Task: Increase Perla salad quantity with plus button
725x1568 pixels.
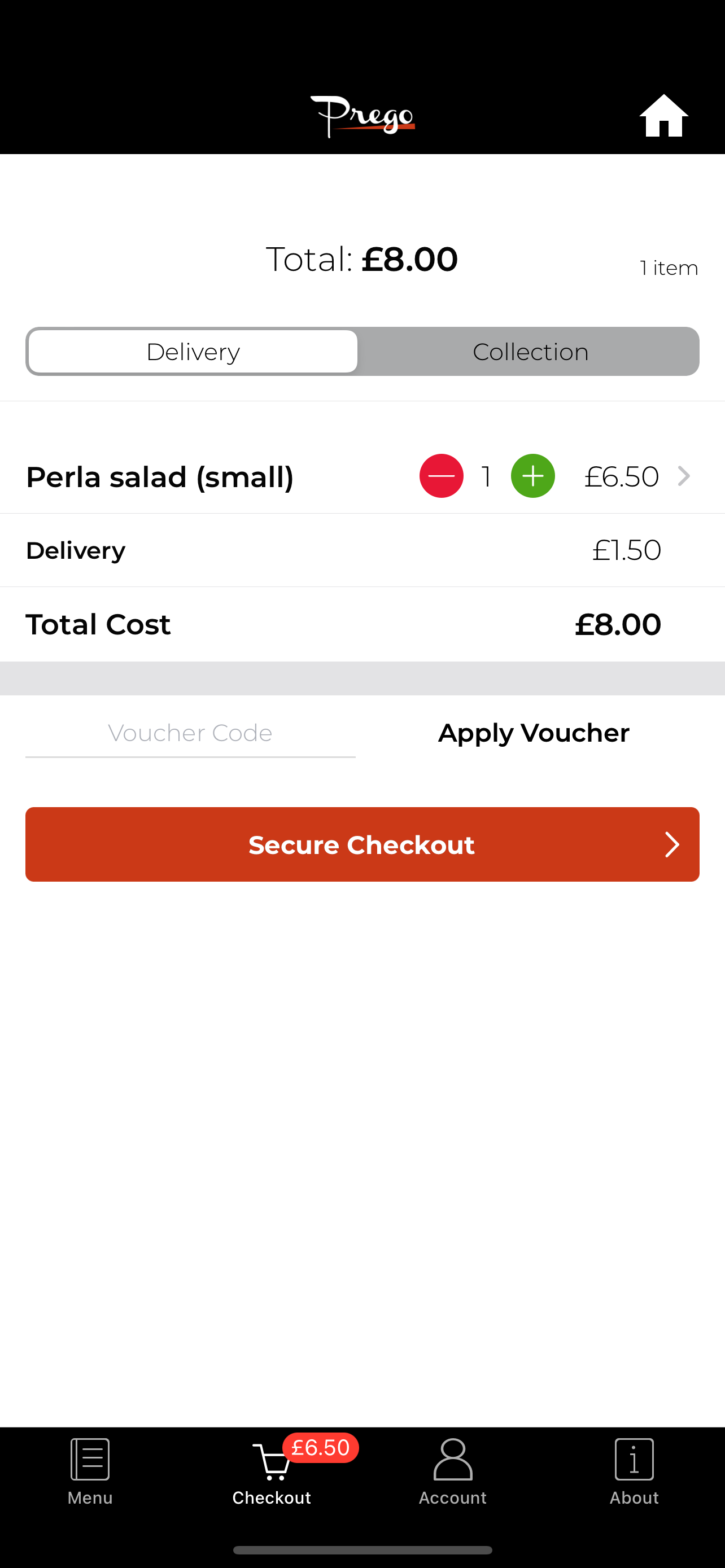Action: coord(532,476)
